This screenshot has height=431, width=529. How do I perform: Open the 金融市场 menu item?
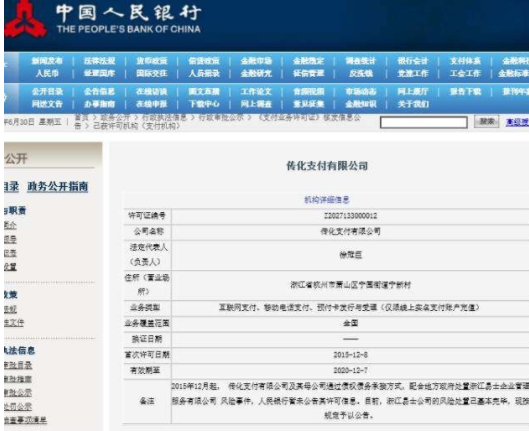(x=256, y=61)
